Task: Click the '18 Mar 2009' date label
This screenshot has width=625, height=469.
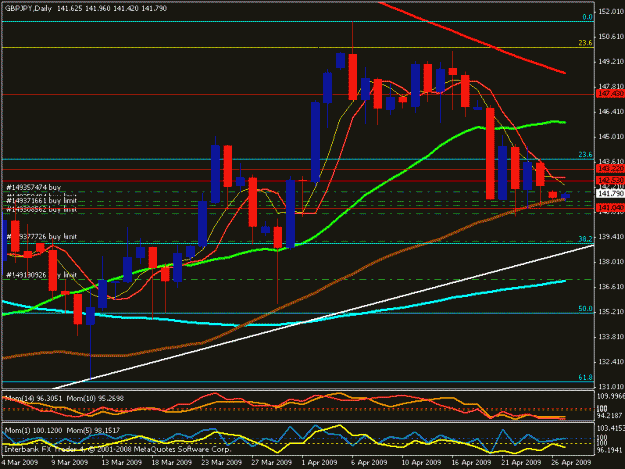Action: 172,462
